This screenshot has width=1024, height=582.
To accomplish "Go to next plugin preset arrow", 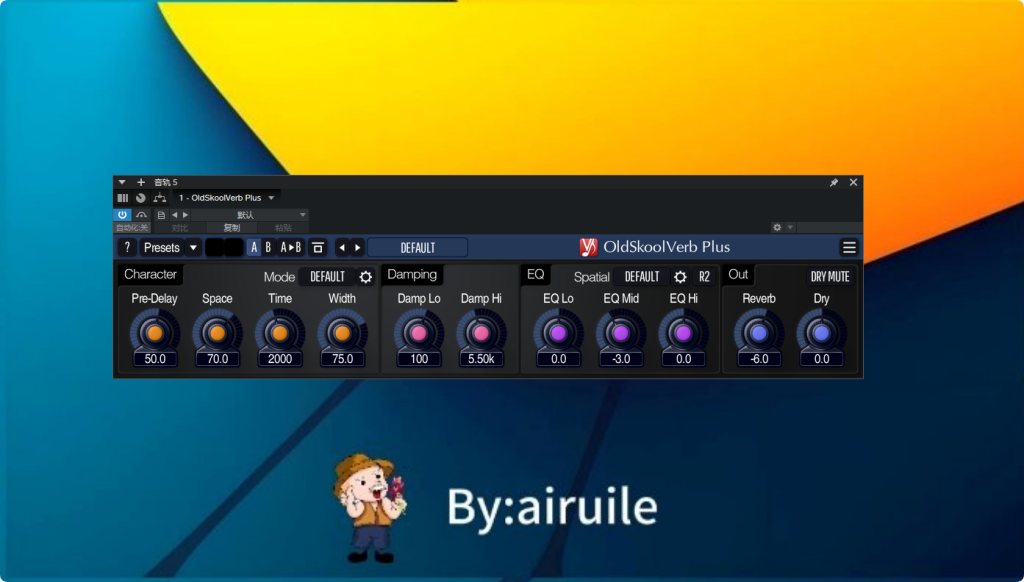I will (x=357, y=248).
